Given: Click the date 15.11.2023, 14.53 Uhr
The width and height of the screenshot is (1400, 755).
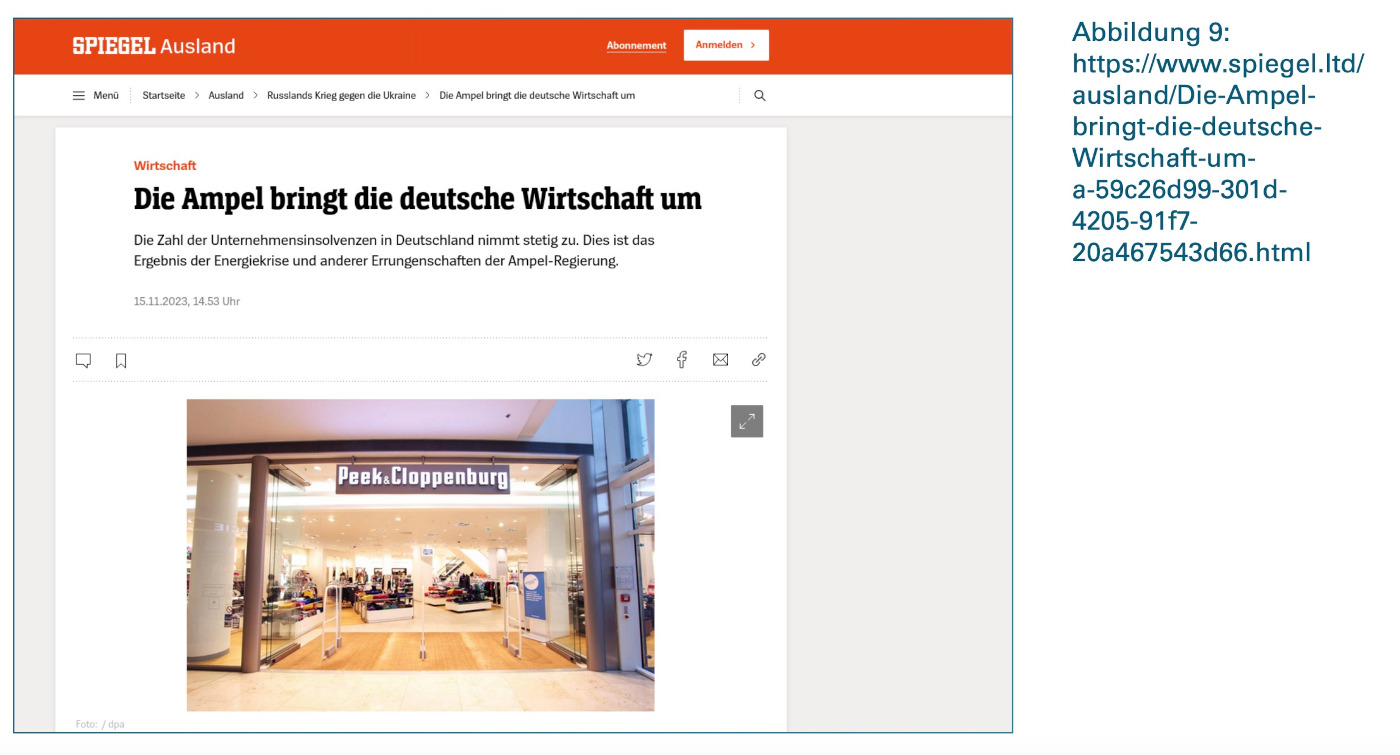Looking at the screenshot, I should point(187,301).
